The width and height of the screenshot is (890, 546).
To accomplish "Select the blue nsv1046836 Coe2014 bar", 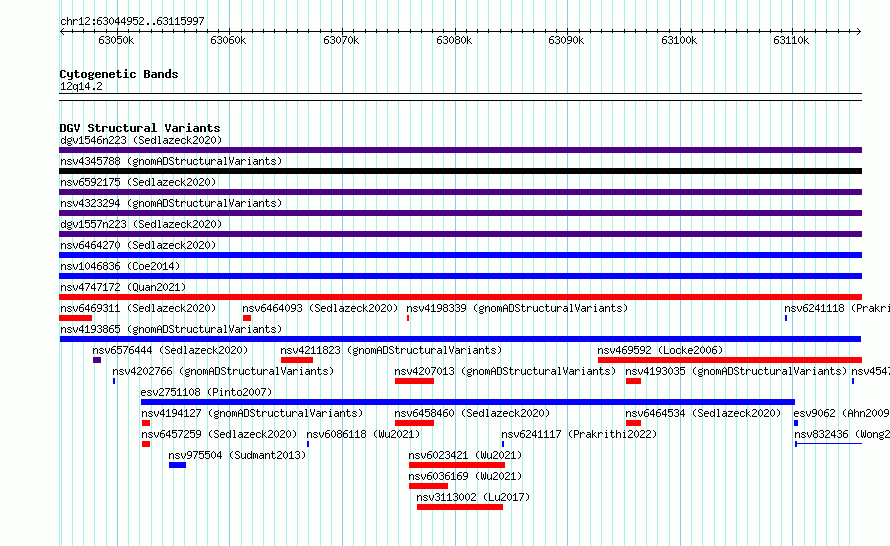I will pos(460,276).
